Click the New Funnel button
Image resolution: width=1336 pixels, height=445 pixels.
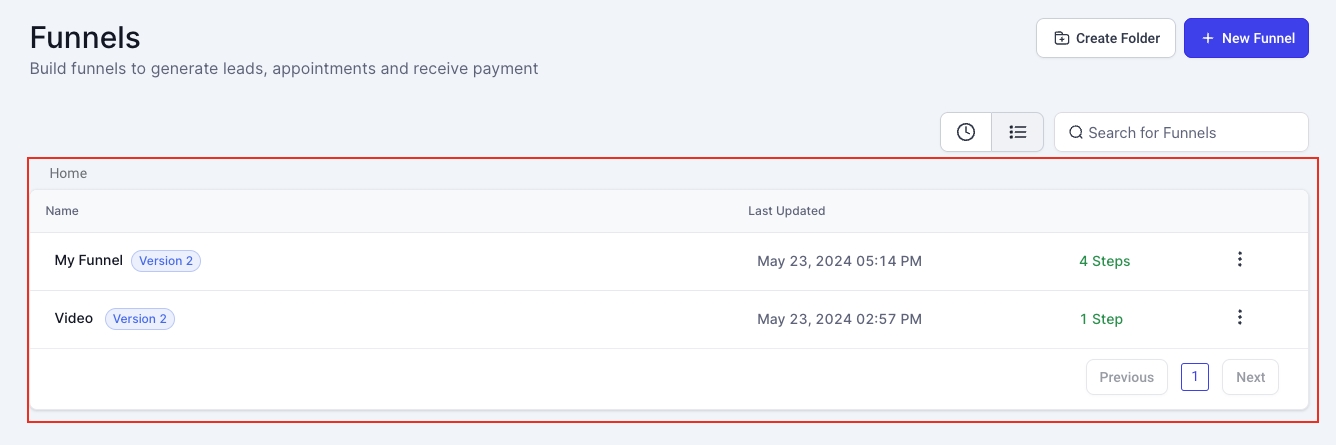click(x=1246, y=38)
